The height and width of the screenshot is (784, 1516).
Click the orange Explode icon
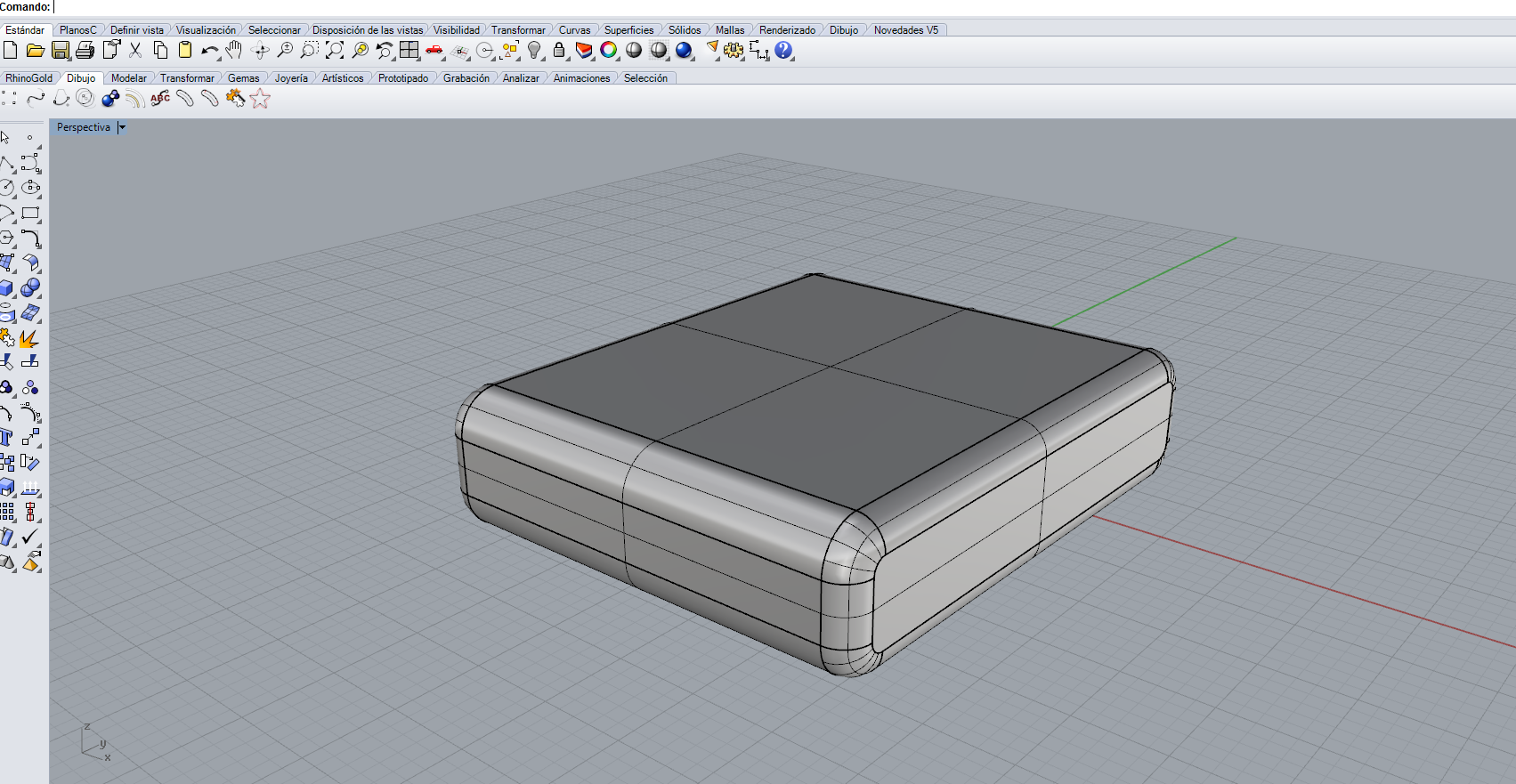point(31,338)
